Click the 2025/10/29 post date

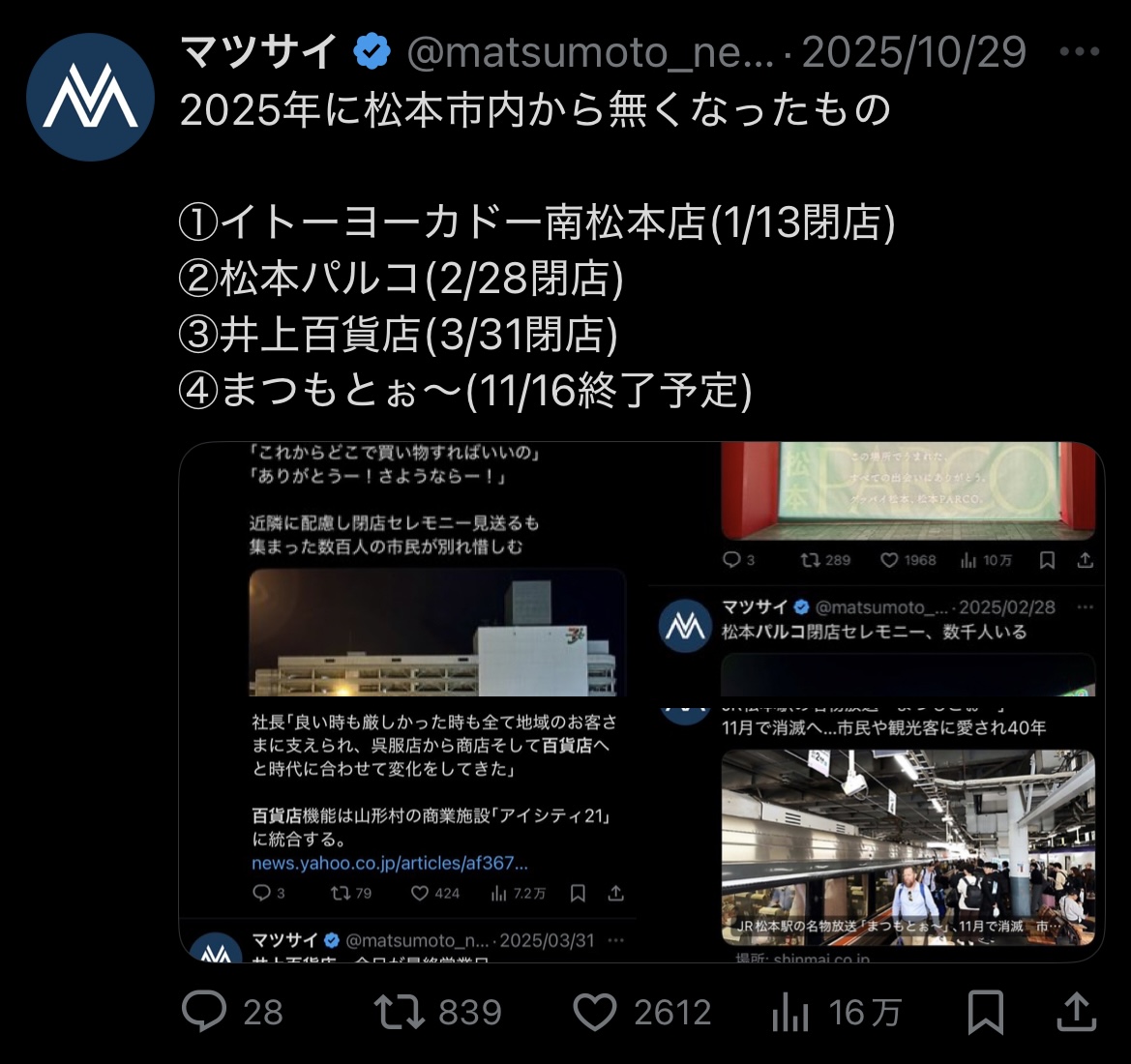pyautogui.click(x=914, y=52)
